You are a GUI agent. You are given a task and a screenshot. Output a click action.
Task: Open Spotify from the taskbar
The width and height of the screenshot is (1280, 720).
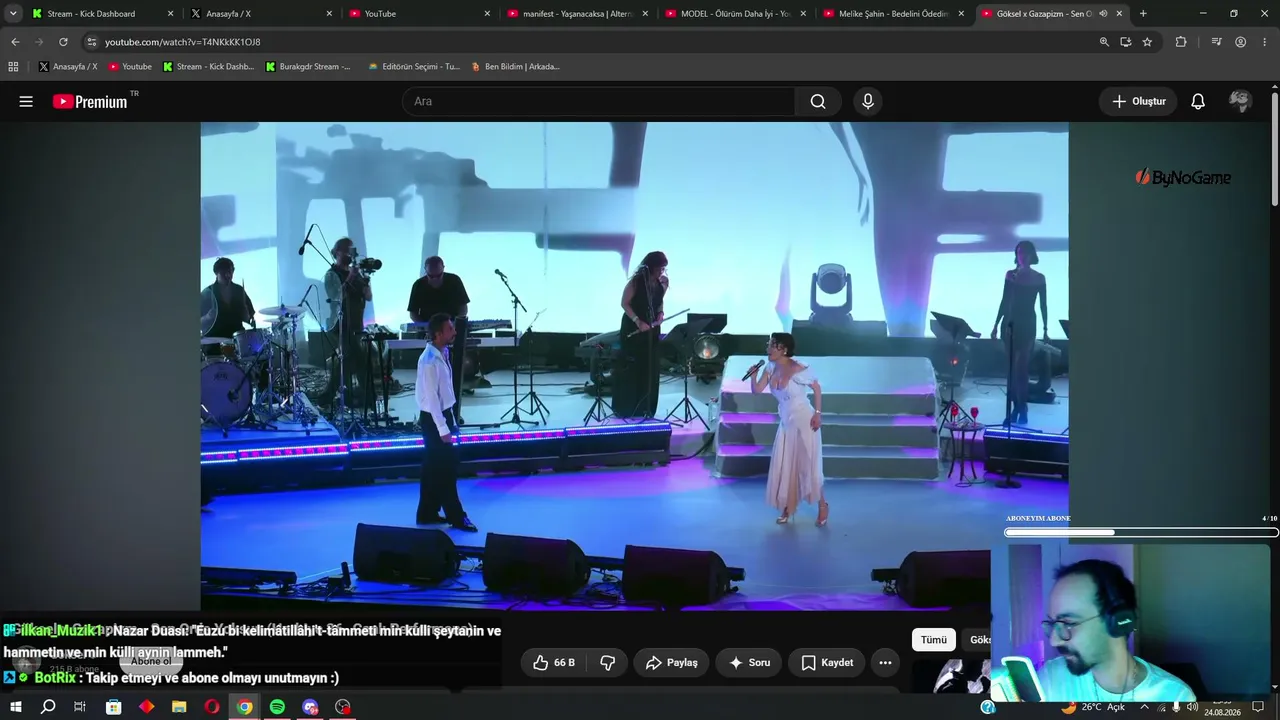(277, 707)
